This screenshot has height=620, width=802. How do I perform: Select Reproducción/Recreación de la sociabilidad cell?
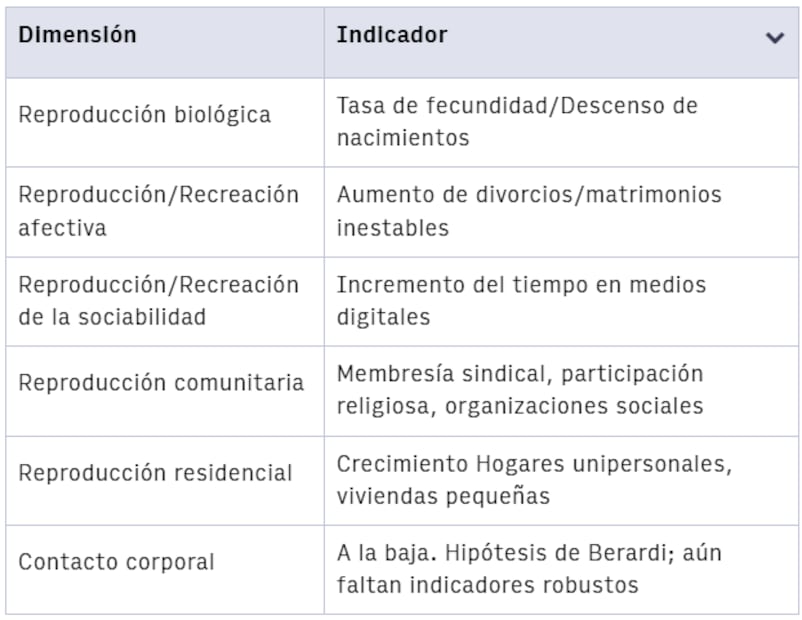point(165,301)
